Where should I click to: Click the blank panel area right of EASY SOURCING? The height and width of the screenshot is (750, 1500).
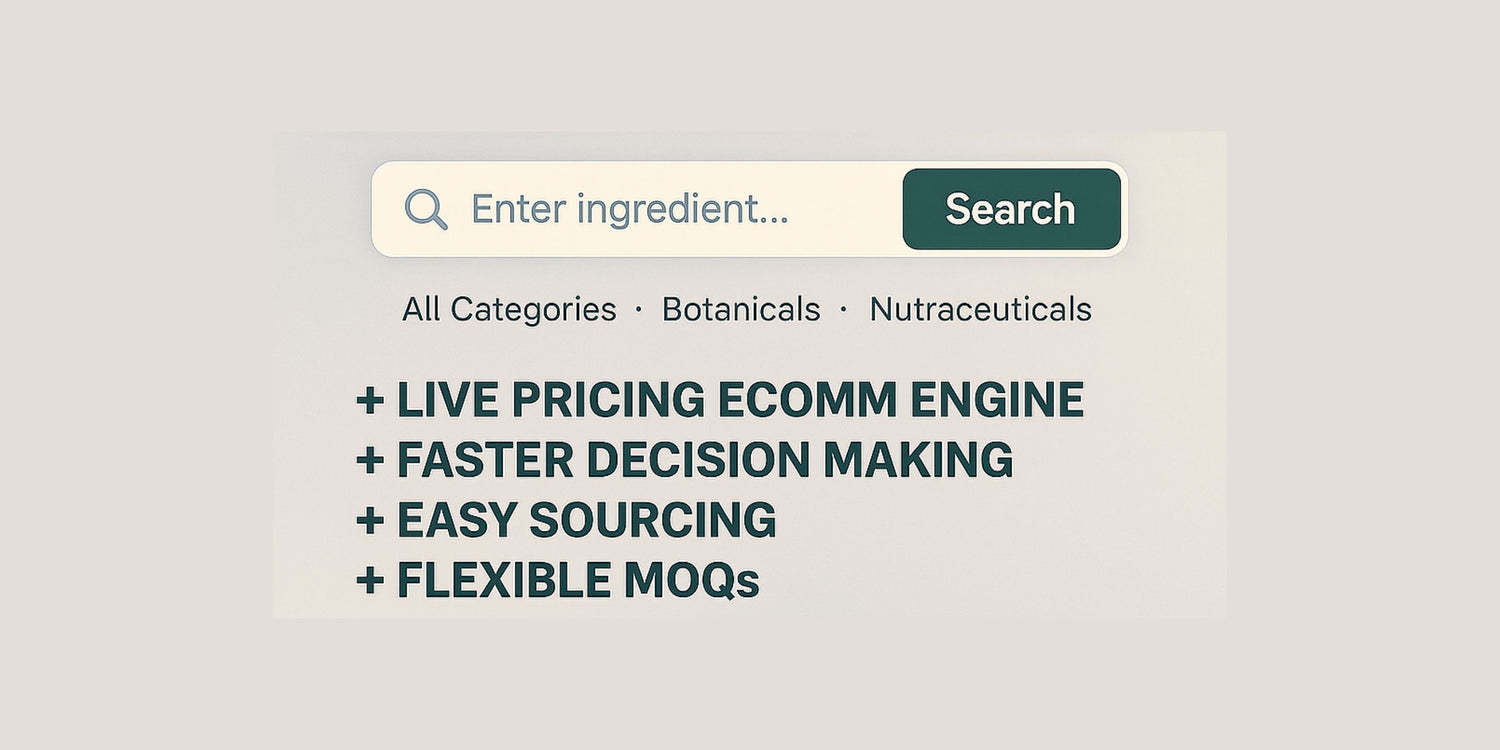(x=1000, y=521)
